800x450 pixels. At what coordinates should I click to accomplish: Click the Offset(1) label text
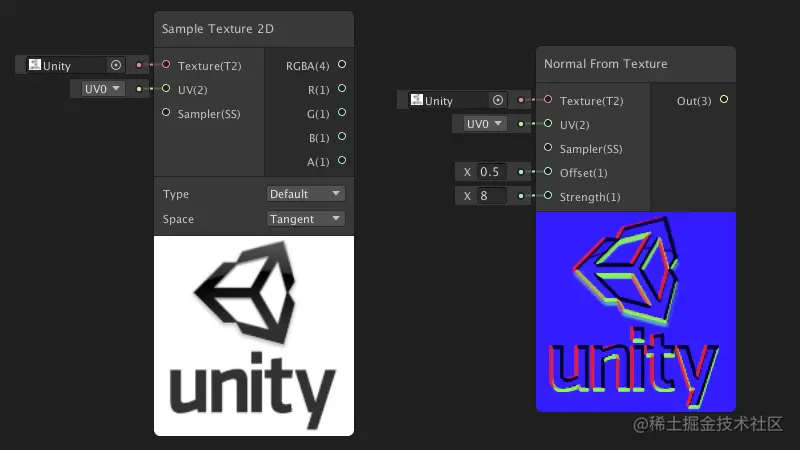[x=584, y=173]
